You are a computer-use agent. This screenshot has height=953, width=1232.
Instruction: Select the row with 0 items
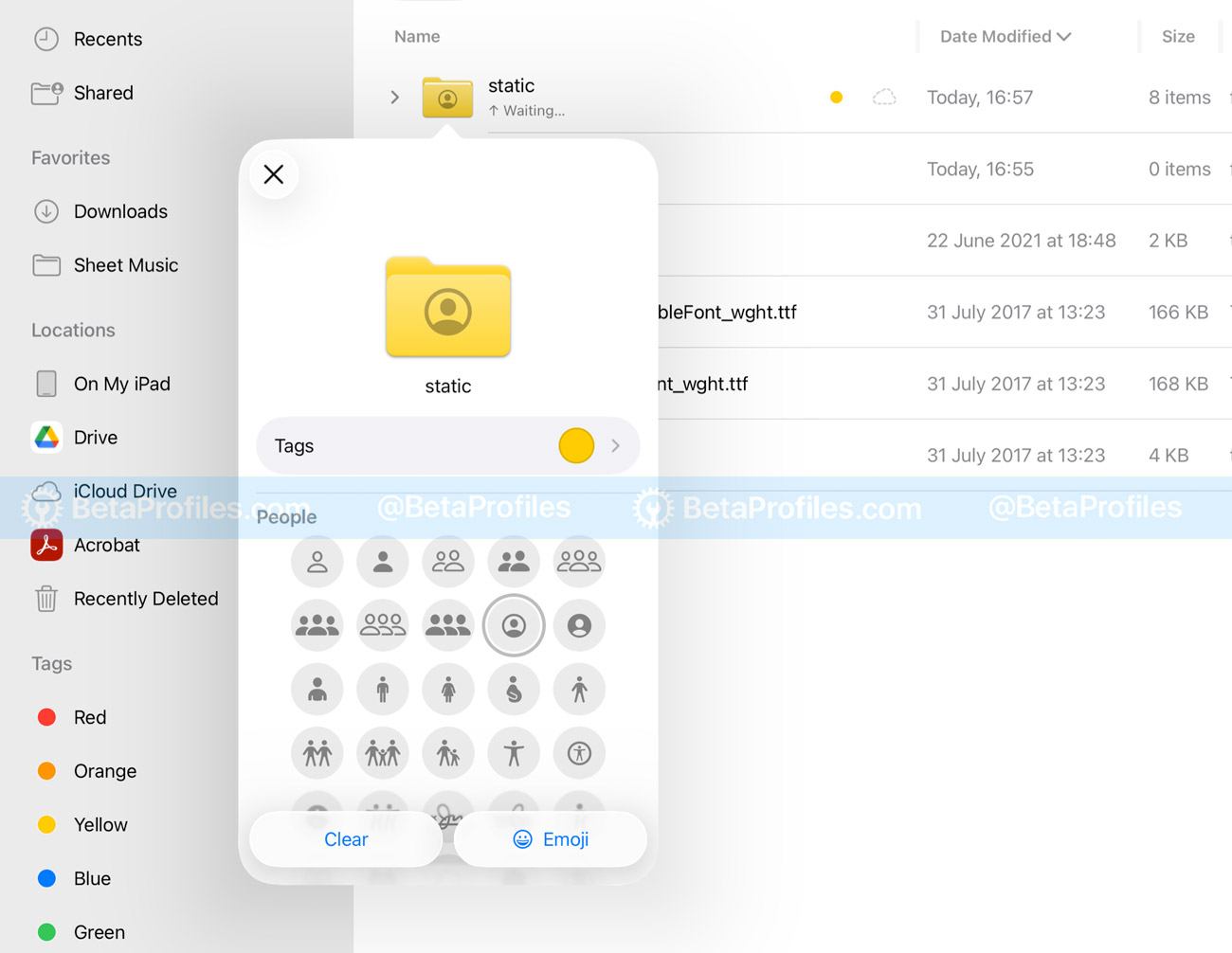point(945,169)
